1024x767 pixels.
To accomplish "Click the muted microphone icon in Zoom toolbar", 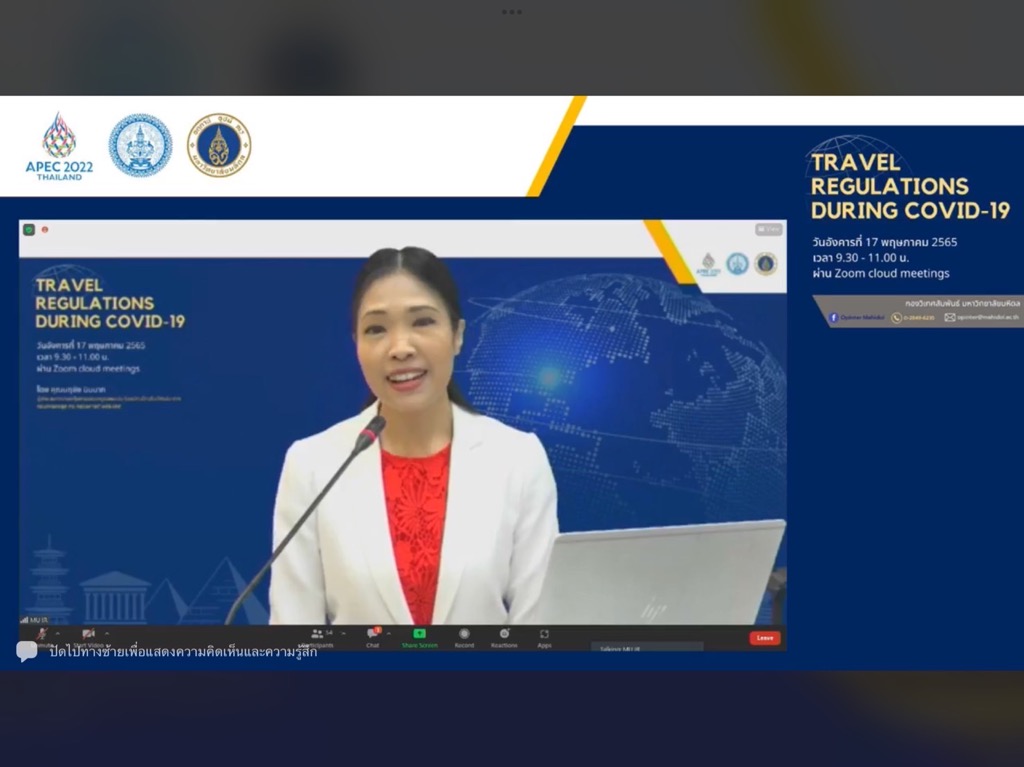I will [x=42, y=634].
